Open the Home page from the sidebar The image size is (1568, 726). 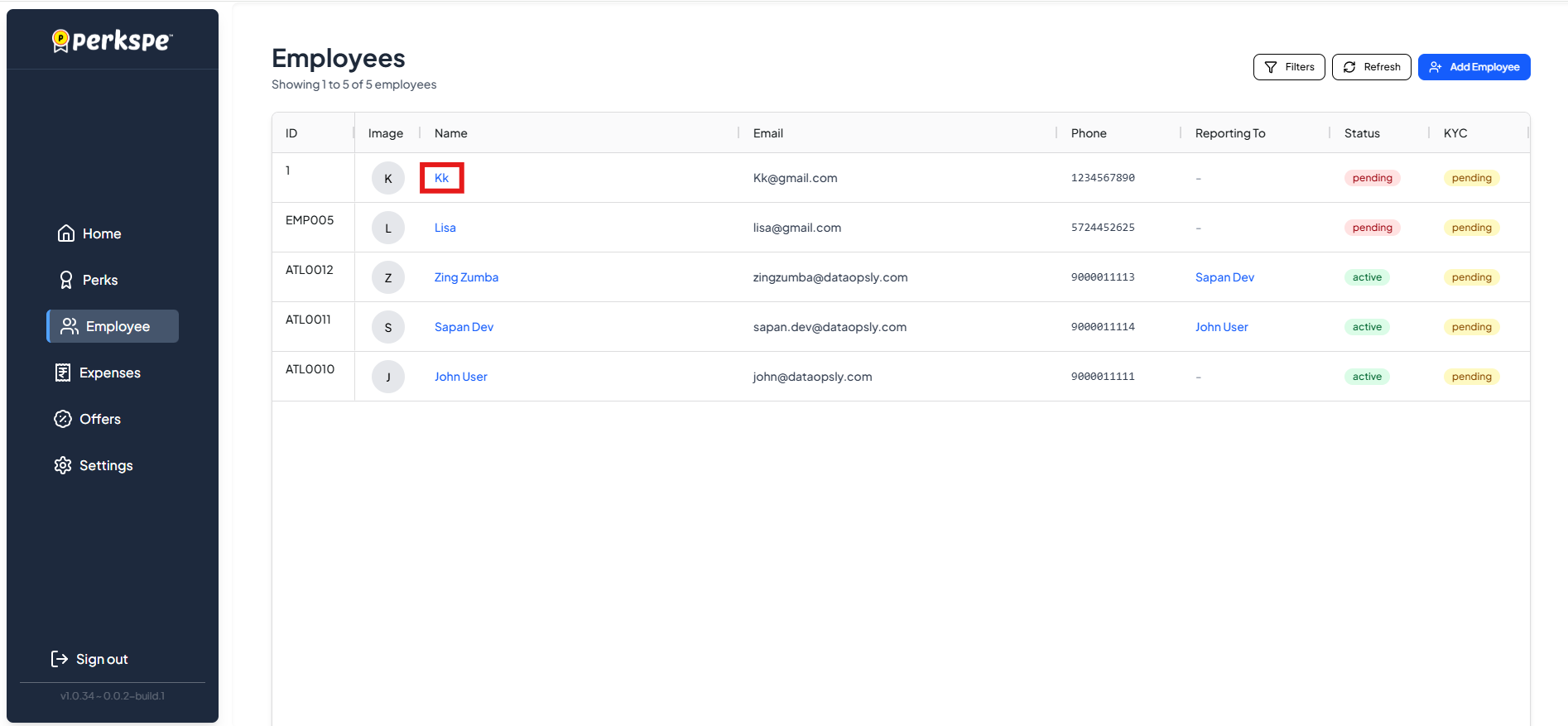pyautogui.click(x=89, y=233)
